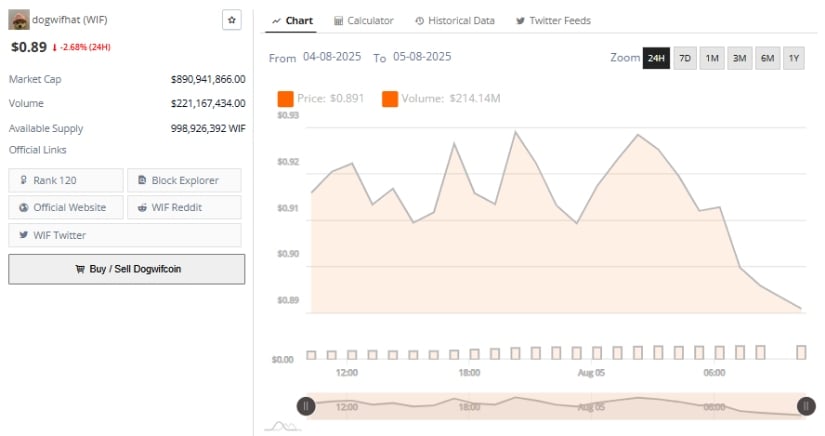Image resolution: width=825 pixels, height=436 pixels.
Task: Click the Aug 05 axis label
Action: click(591, 373)
